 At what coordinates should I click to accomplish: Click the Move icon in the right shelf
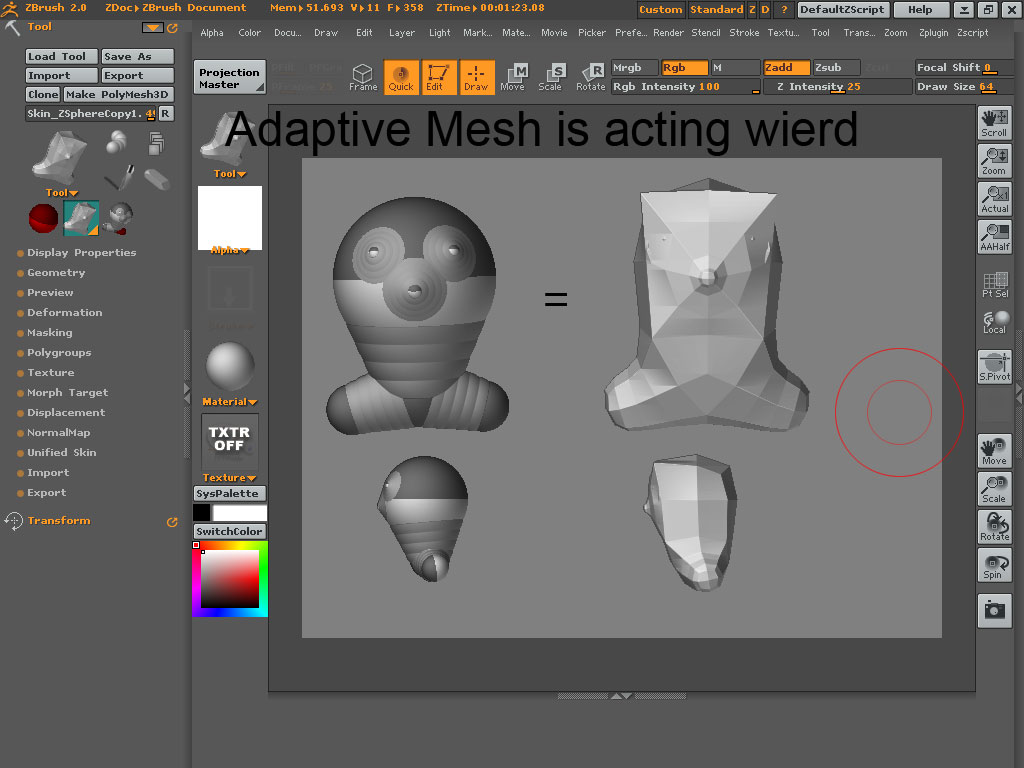[994, 451]
